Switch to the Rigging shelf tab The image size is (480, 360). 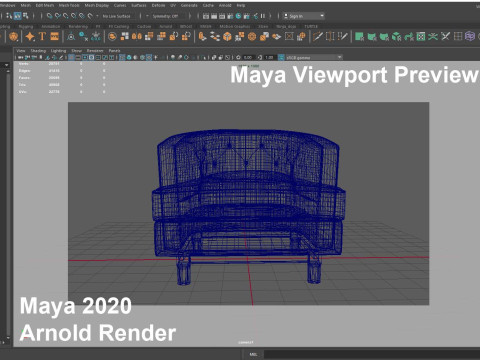coord(26,26)
